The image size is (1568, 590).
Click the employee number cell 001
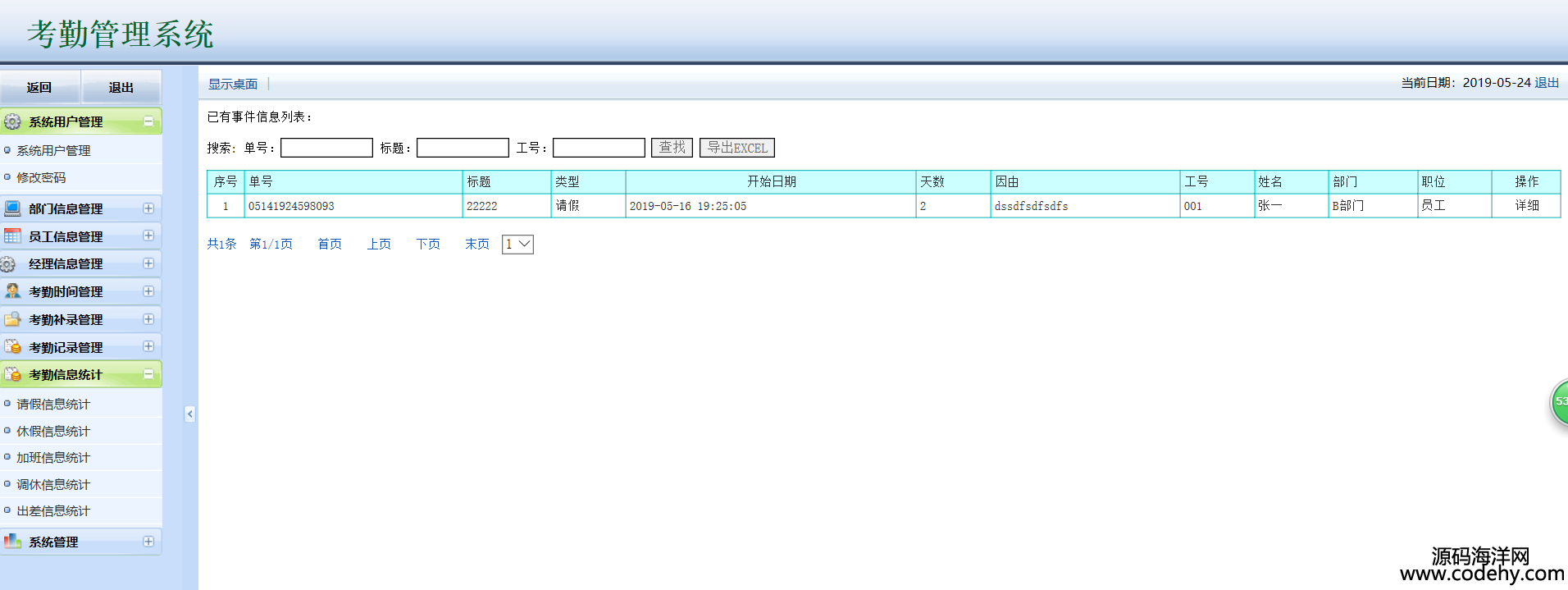pyautogui.click(x=1217, y=206)
